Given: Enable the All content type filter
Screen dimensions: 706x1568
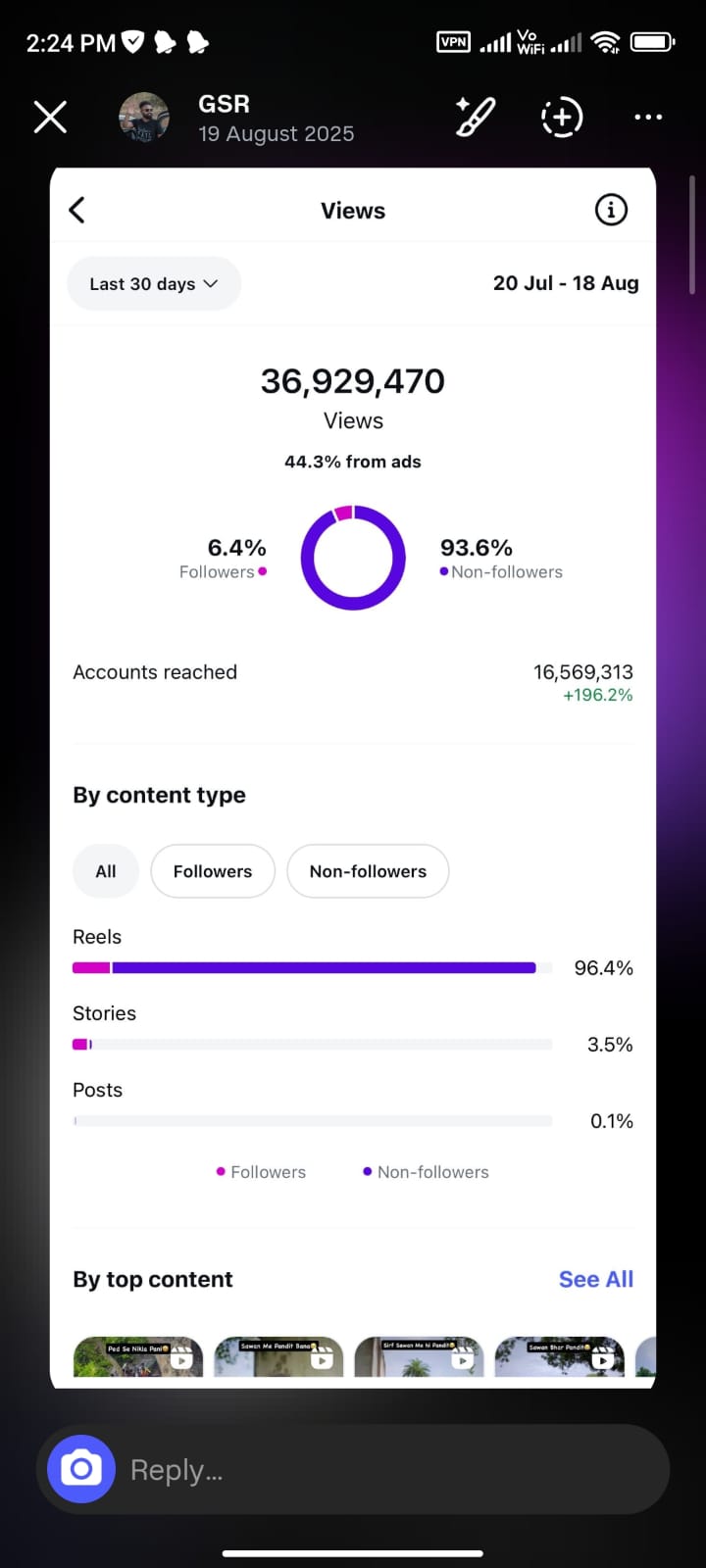Looking at the screenshot, I should pyautogui.click(x=105, y=870).
